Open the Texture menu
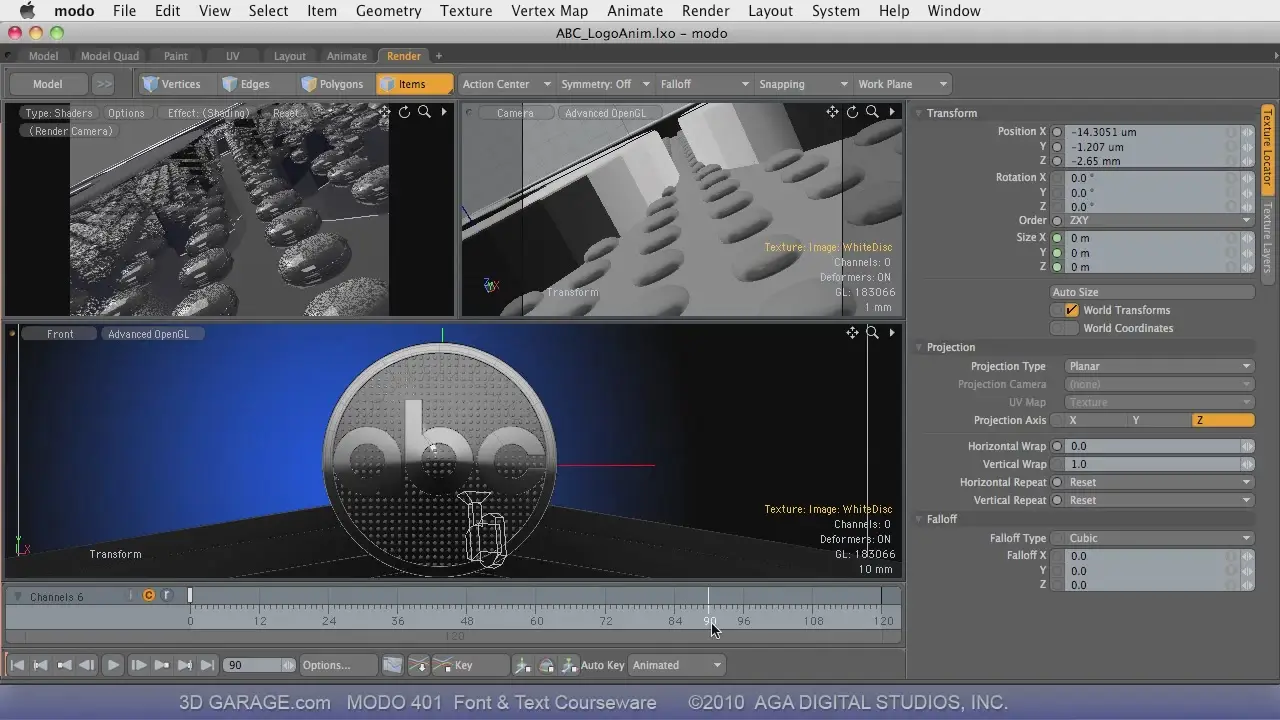Viewport: 1280px width, 720px height. pos(466,11)
